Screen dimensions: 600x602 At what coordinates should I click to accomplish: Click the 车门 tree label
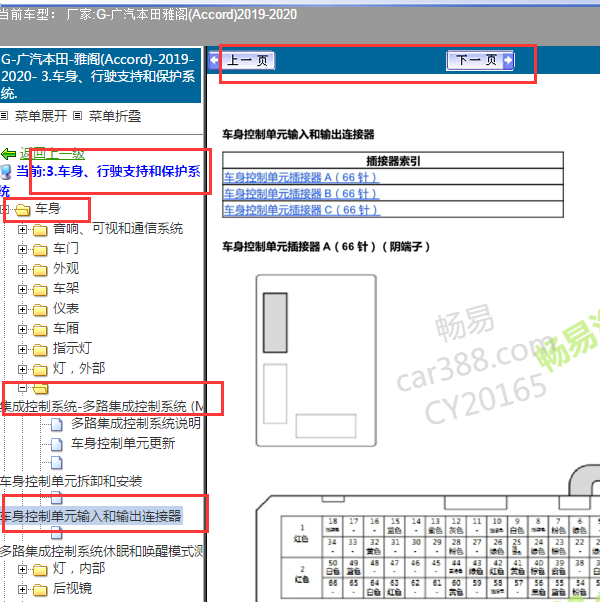pyautogui.click(x=66, y=248)
